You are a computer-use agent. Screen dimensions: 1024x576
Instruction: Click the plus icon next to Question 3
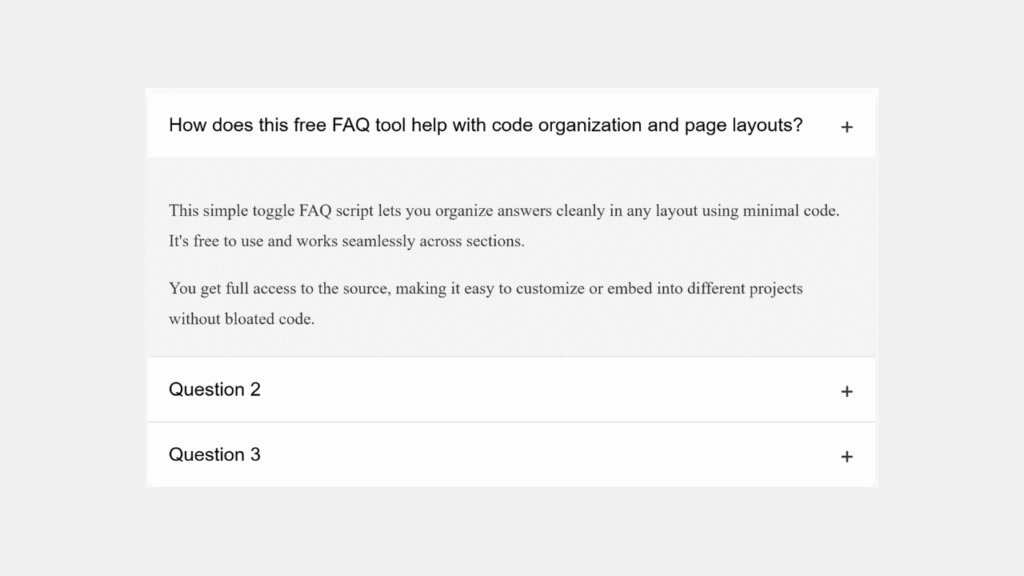pos(846,455)
